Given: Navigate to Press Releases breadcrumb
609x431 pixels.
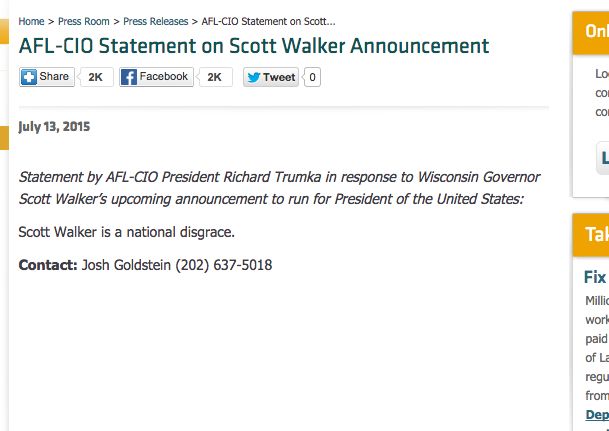Looking at the screenshot, I should [154, 21].
